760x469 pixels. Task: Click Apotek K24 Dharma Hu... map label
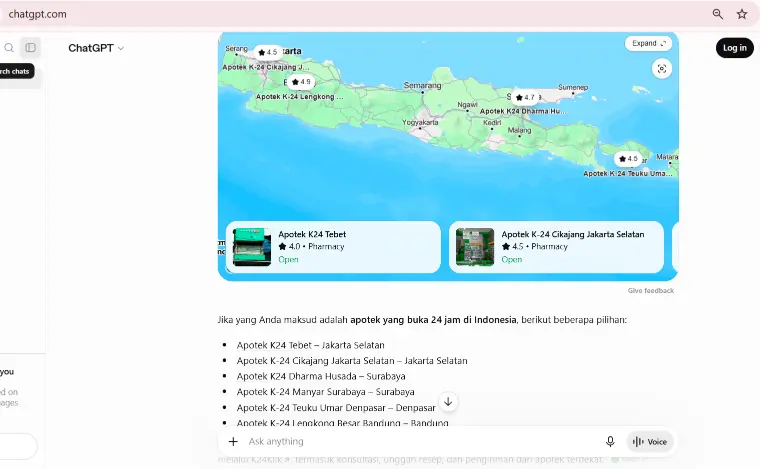(523, 111)
